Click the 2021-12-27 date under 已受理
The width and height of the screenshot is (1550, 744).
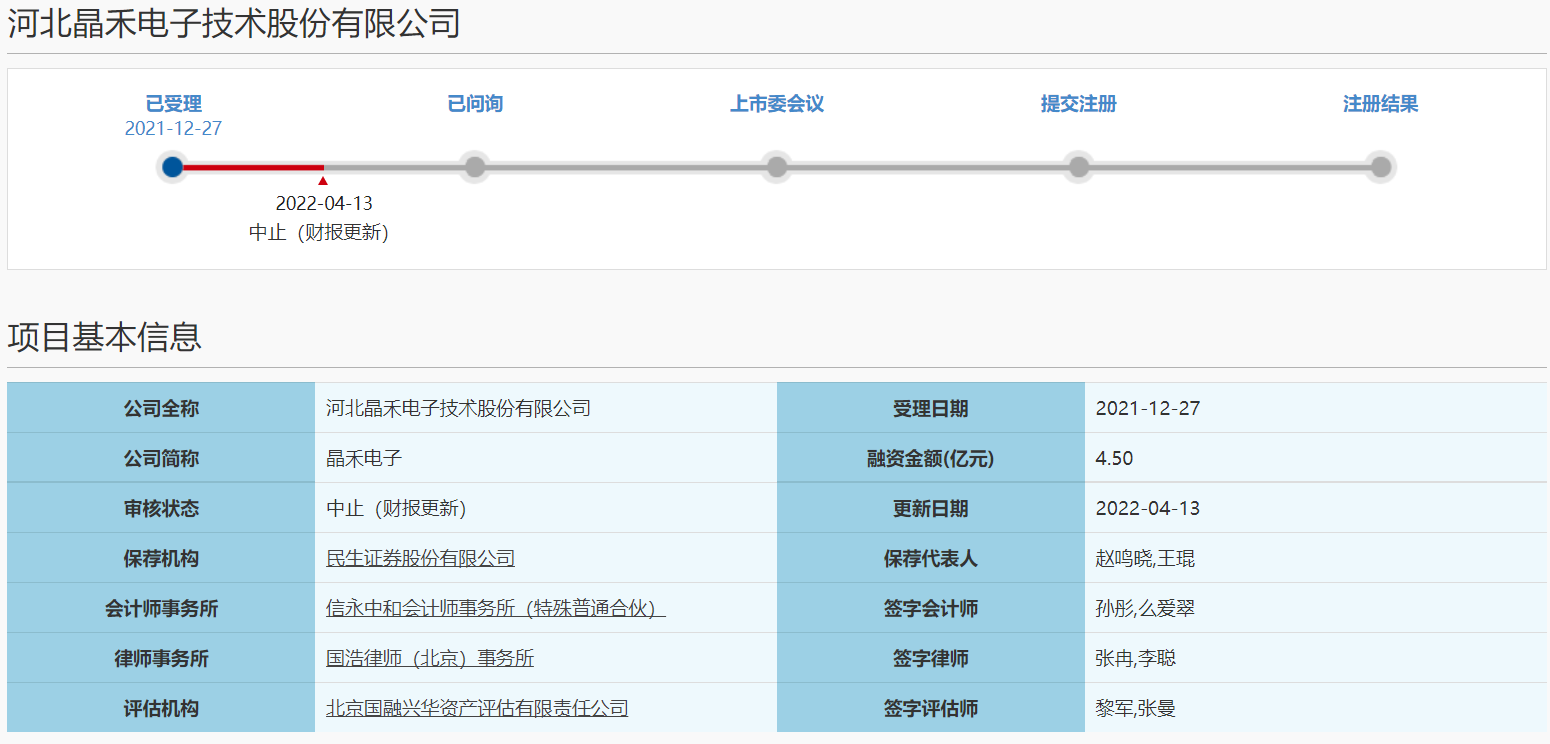[173, 129]
